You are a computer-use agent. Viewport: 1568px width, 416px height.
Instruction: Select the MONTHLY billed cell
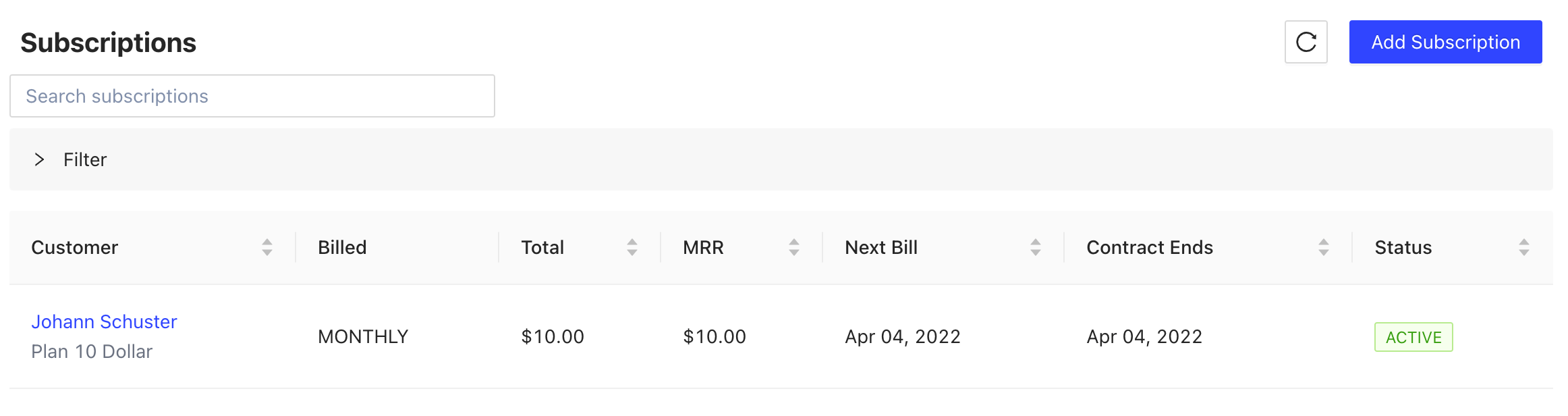[363, 336]
